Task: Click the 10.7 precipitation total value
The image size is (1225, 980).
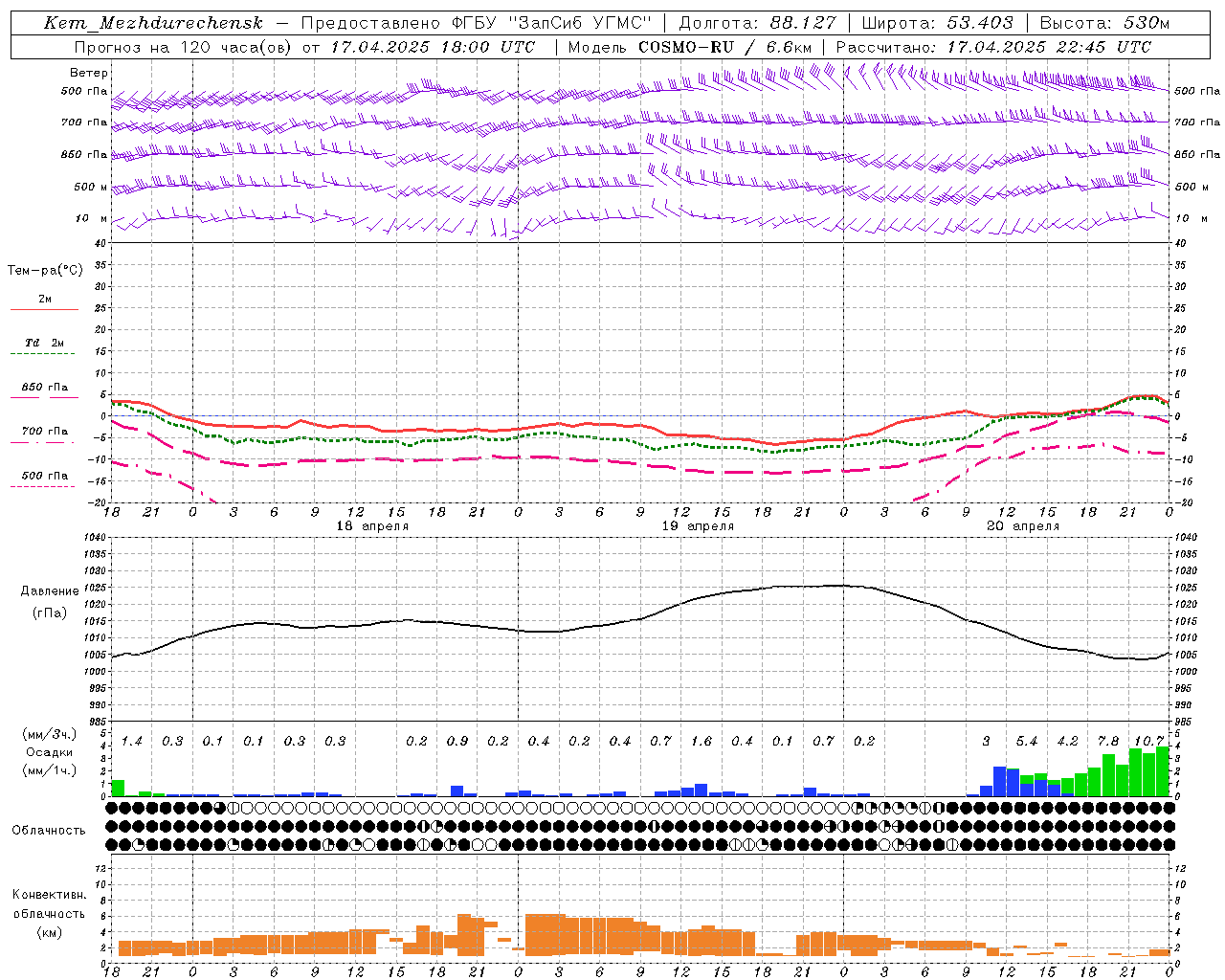Action: coord(1148,741)
